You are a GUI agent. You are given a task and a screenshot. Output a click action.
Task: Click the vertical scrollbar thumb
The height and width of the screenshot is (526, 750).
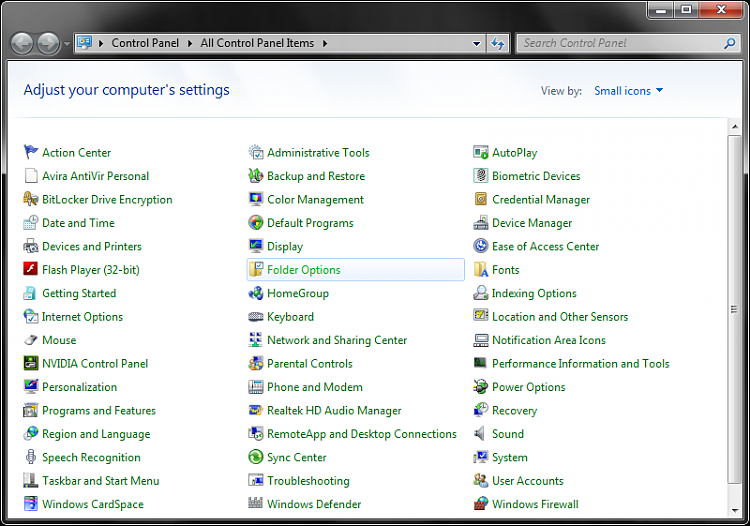point(735,309)
